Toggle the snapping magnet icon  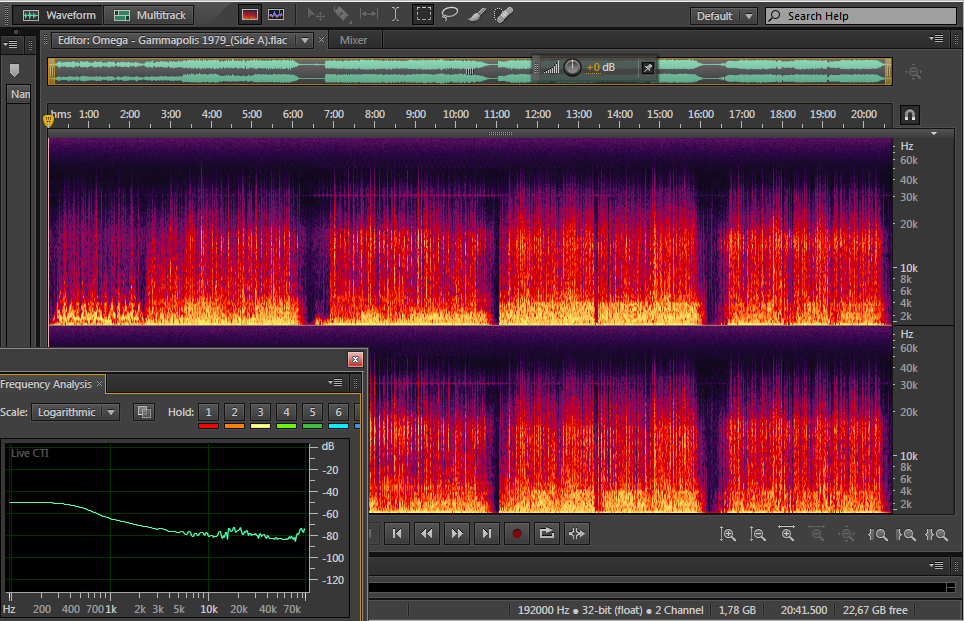(x=910, y=115)
